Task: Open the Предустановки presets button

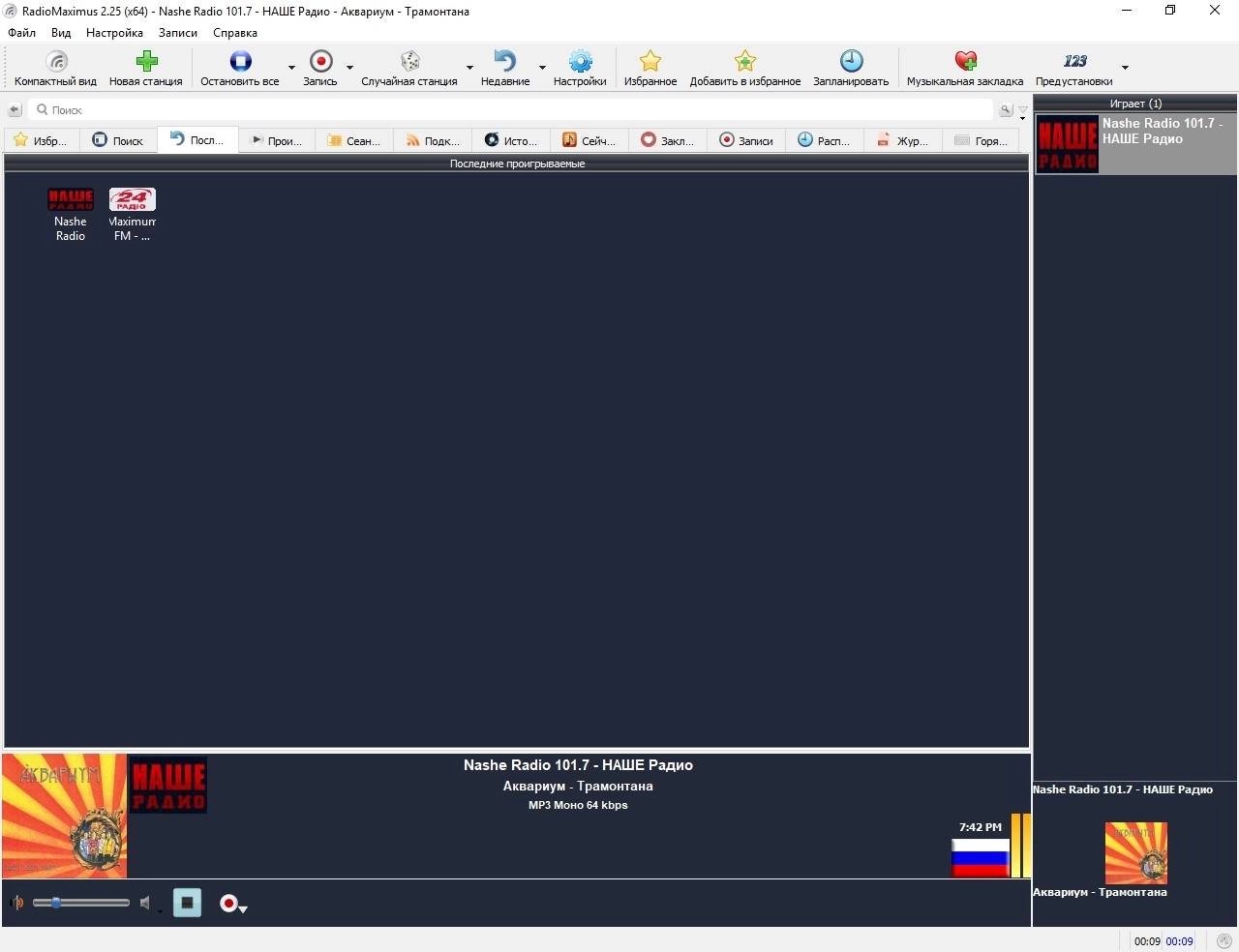Action: pos(1074,69)
